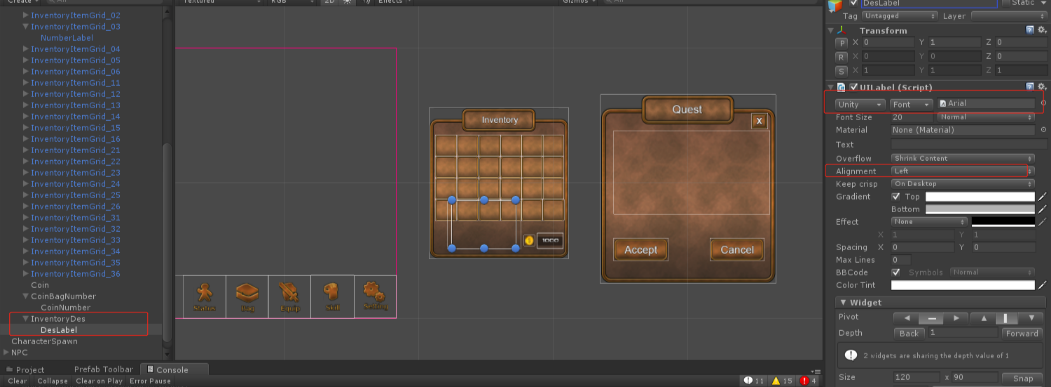This screenshot has width=1051, height=387.
Task: Set pivot to horizontal center
Action: [x=931, y=318]
